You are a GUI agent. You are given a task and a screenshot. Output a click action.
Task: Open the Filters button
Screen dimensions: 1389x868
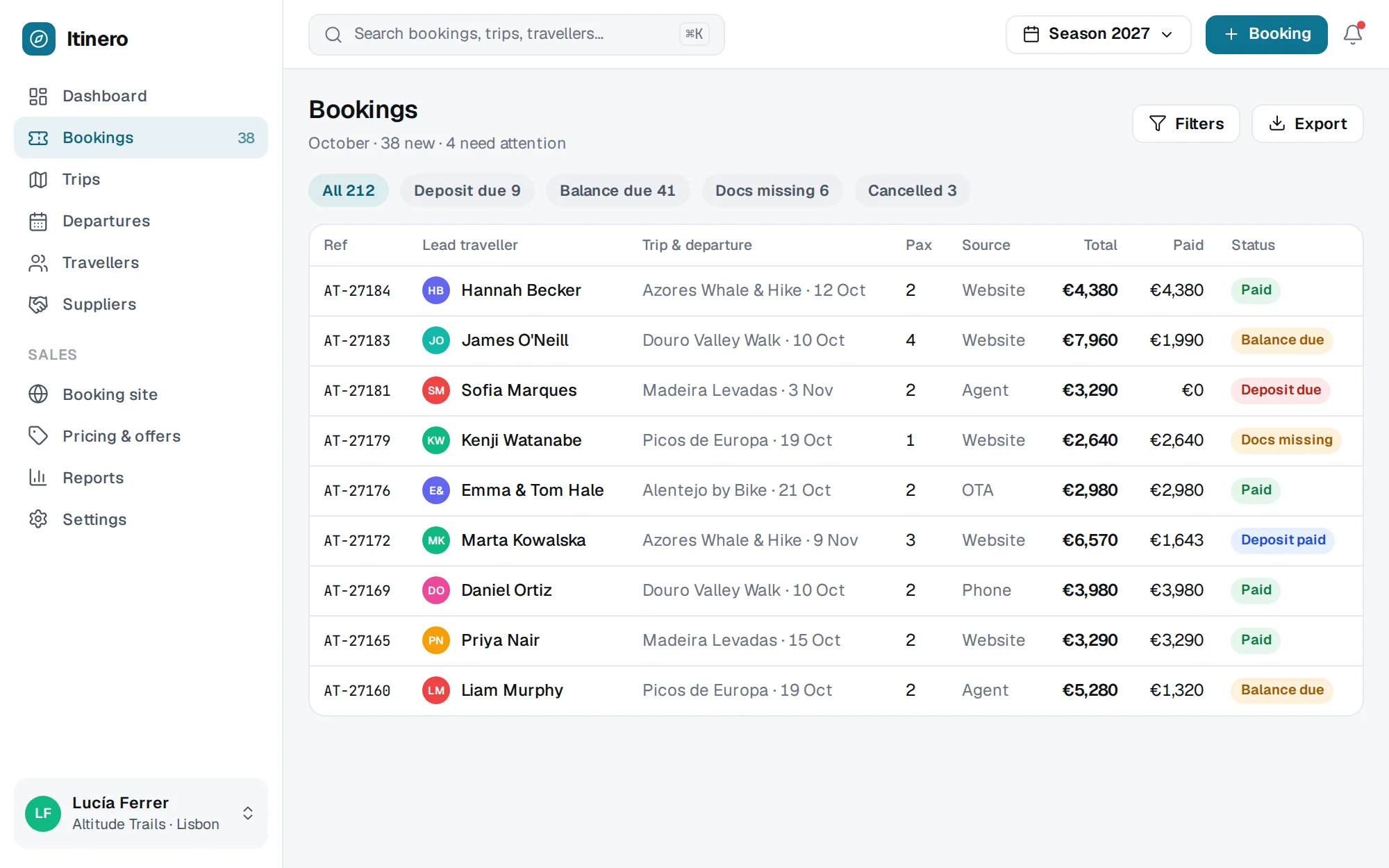pyautogui.click(x=1186, y=124)
